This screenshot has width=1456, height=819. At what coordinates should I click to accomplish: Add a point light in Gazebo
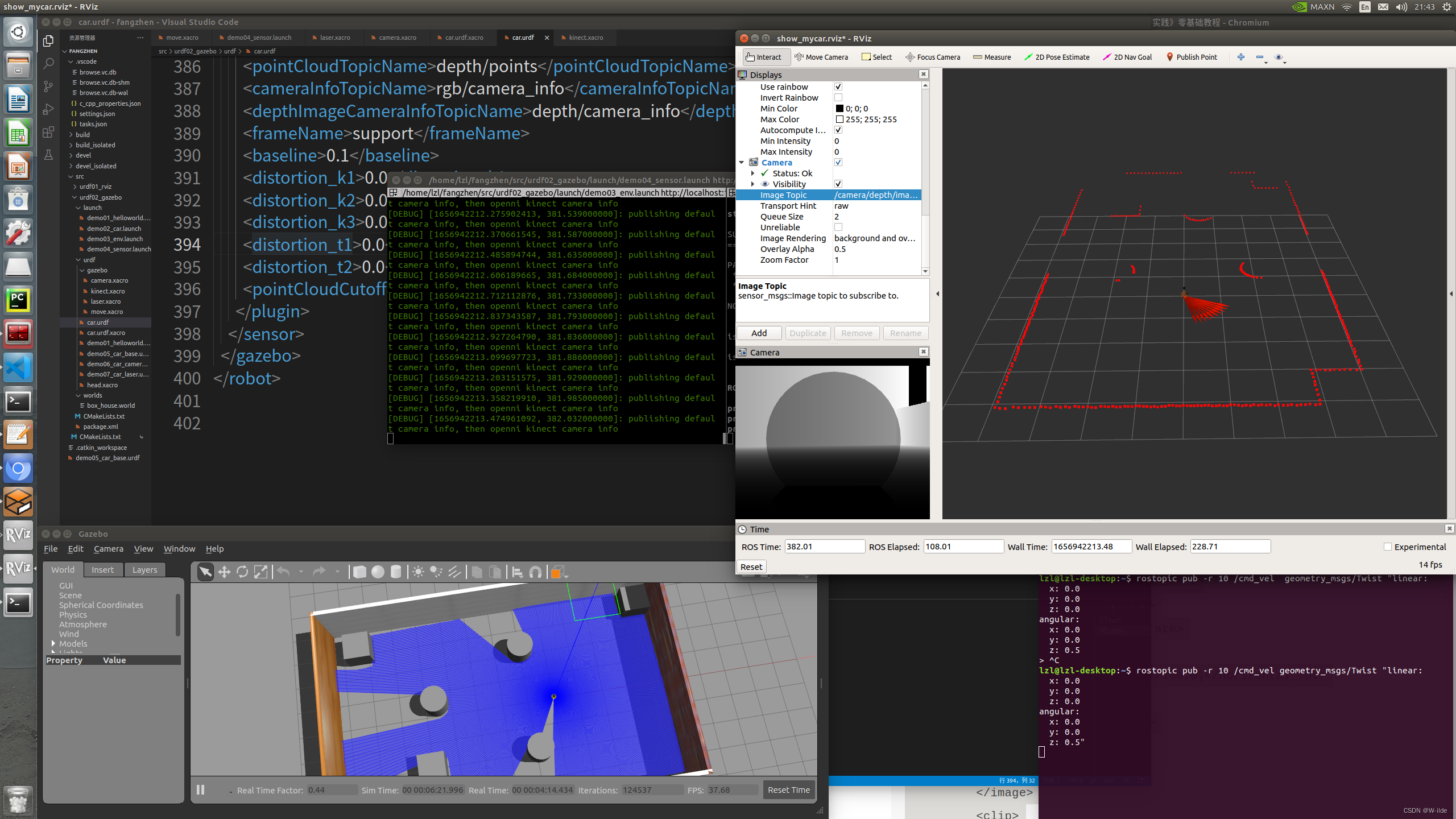click(419, 572)
